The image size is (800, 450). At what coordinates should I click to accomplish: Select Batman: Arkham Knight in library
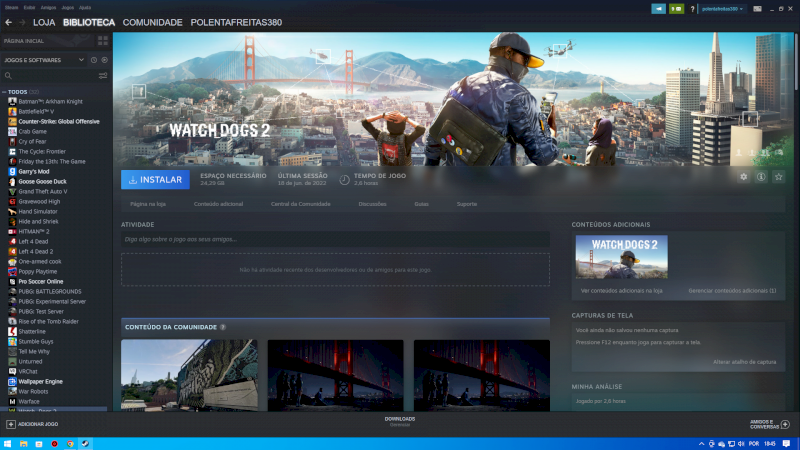[51, 102]
